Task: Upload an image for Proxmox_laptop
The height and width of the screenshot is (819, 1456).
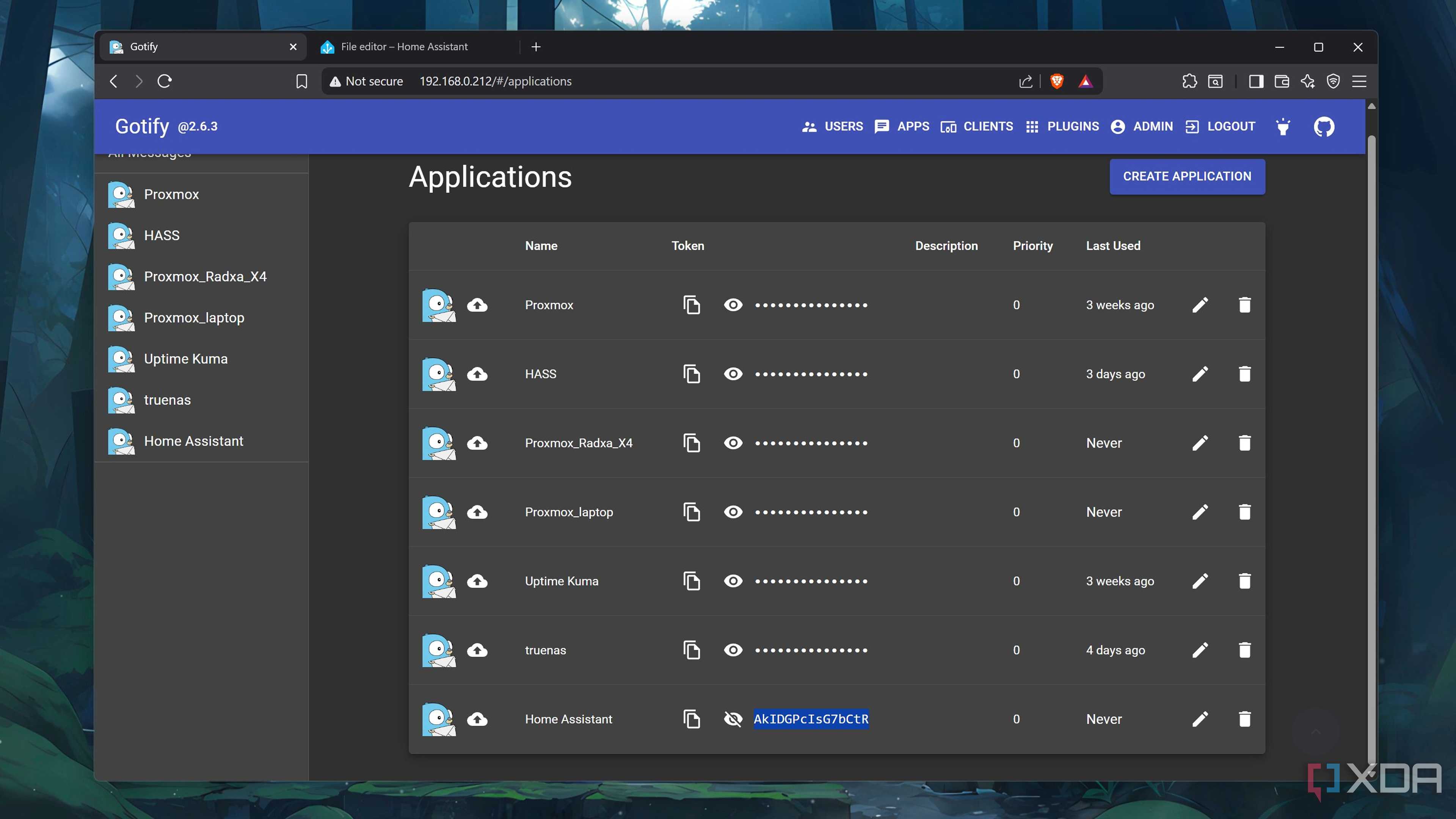Action: 477,512
